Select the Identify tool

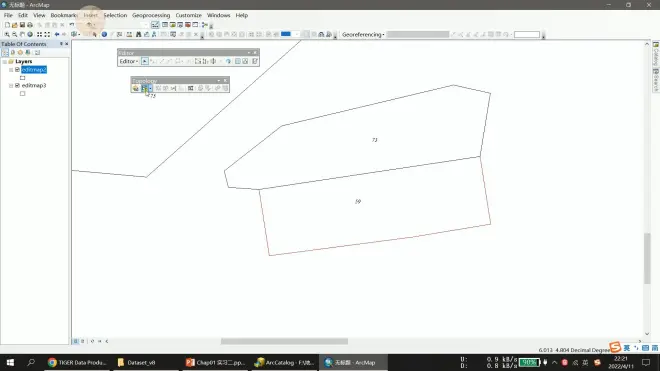tap(104, 35)
